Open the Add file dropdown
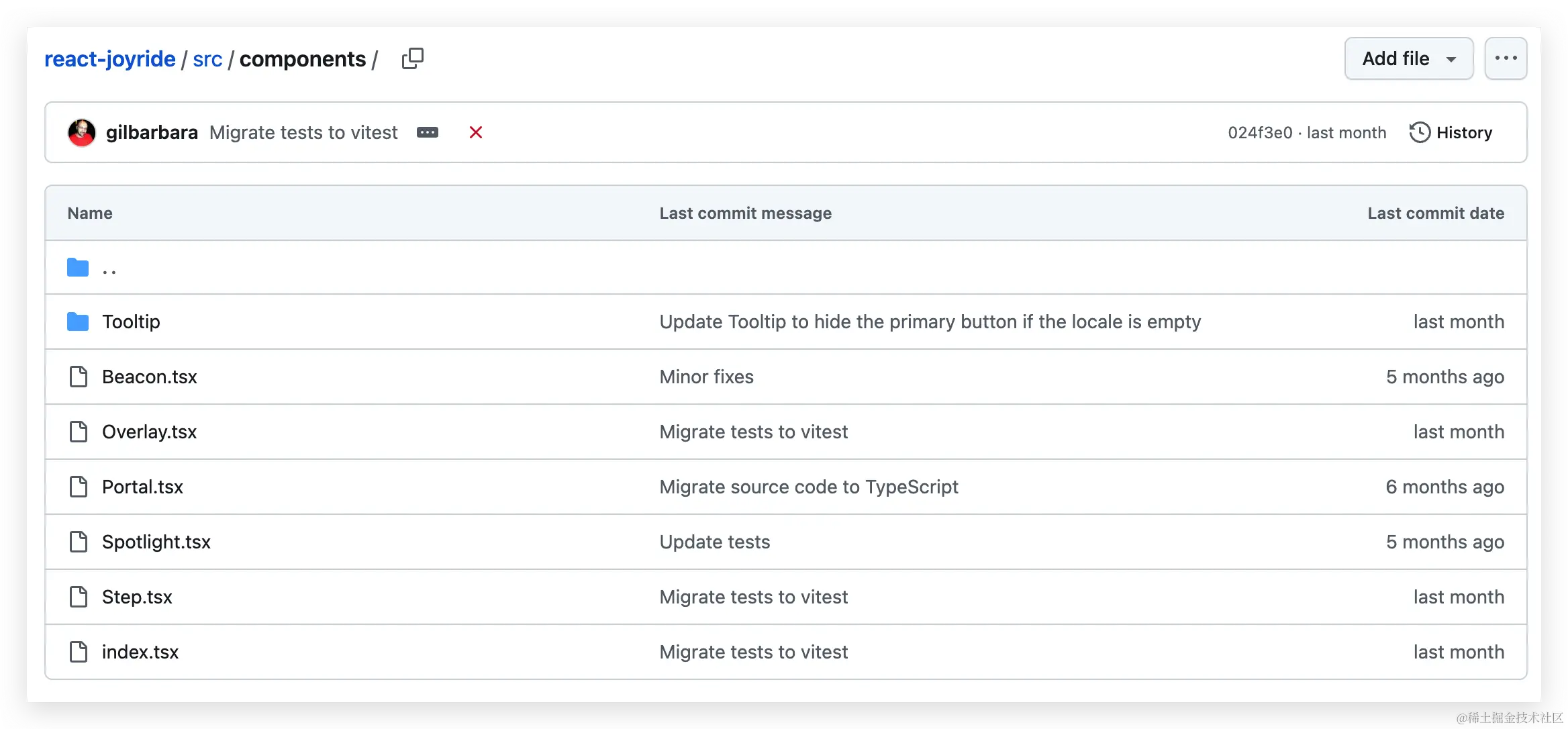 pyautogui.click(x=1409, y=58)
